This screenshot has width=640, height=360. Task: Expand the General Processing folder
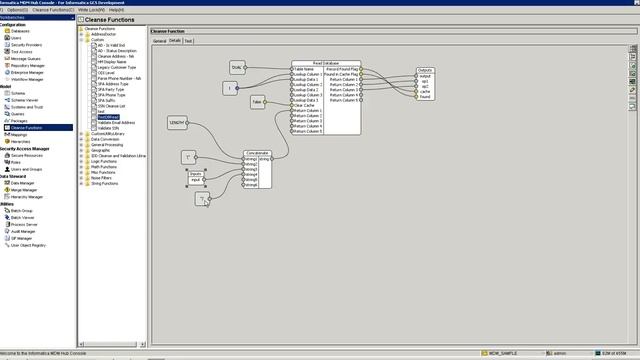pos(81,145)
